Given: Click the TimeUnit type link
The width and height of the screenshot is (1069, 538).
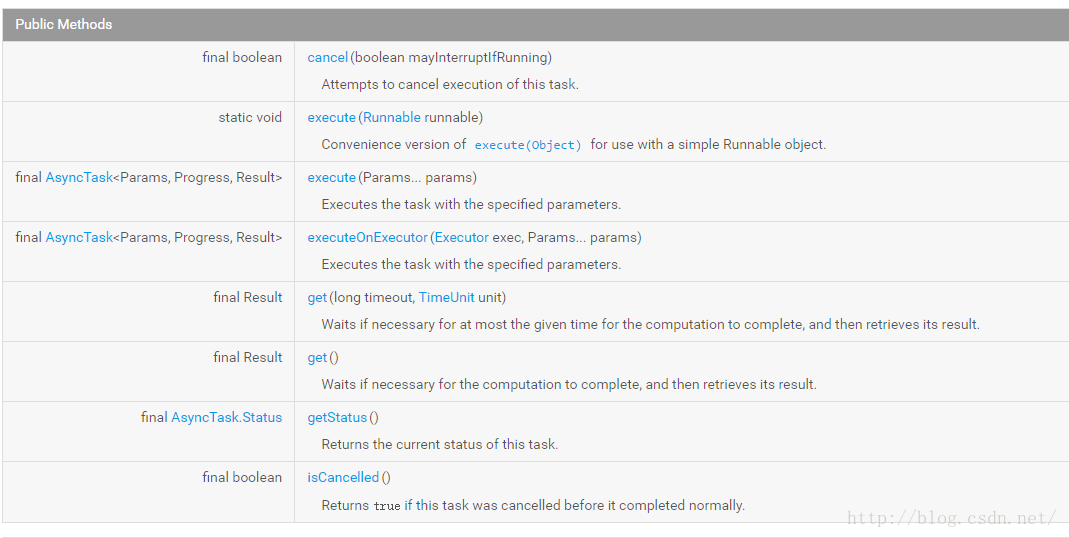Looking at the screenshot, I should click(x=446, y=297).
